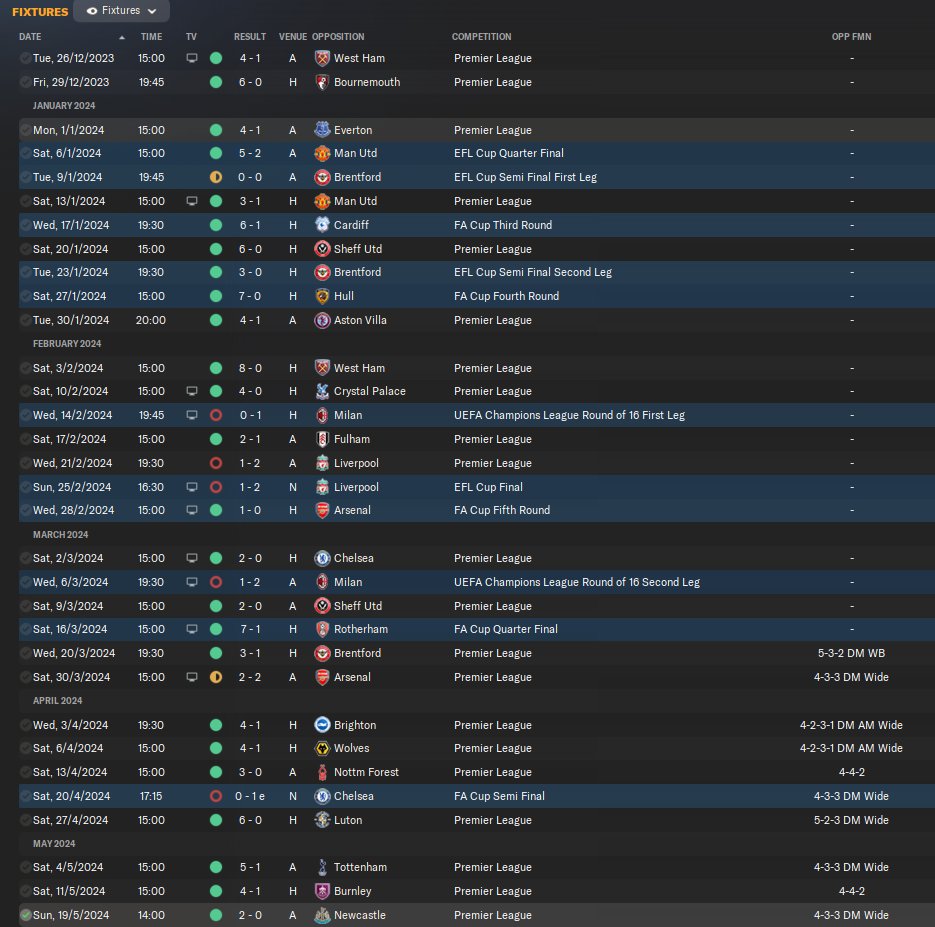The width and height of the screenshot is (935, 927).
Task: Click the 17:15 kick-off time
Action: click(x=151, y=796)
